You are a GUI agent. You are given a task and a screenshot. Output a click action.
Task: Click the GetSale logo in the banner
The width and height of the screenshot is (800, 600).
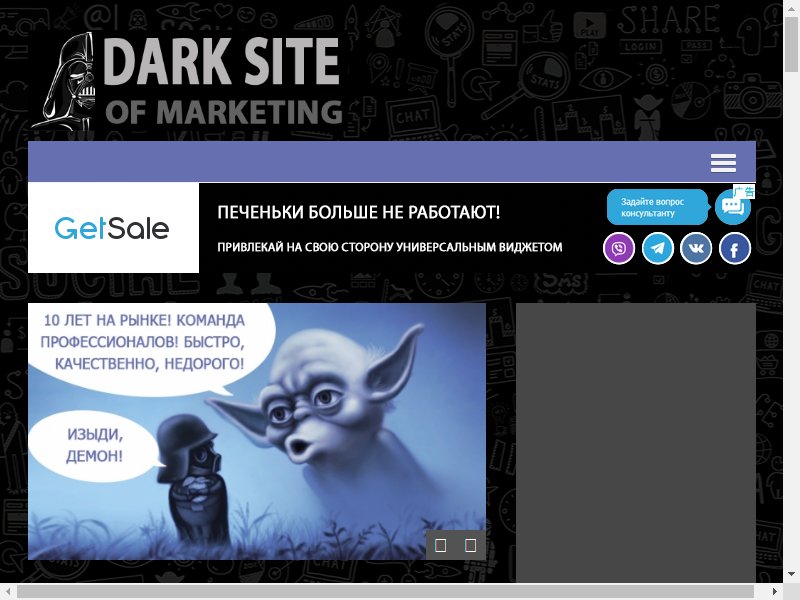tap(113, 228)
